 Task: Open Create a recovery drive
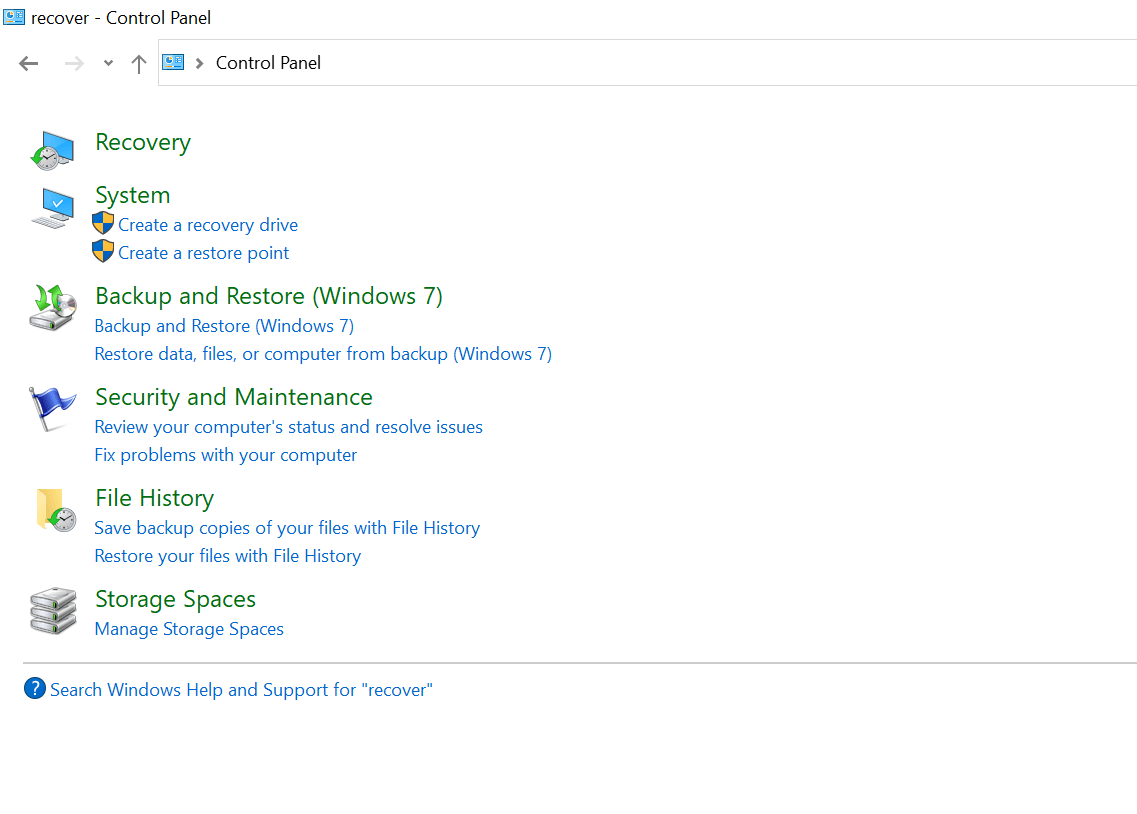point(207,225)
